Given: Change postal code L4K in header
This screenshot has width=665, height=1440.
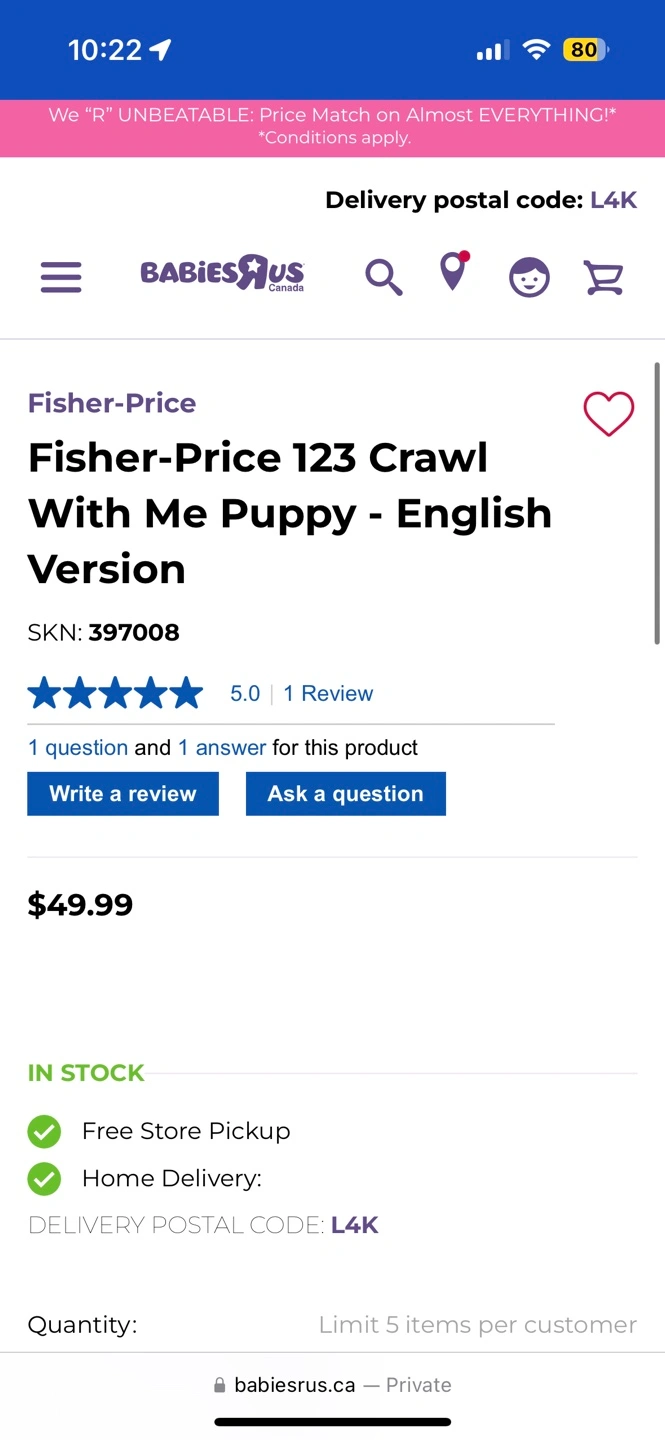Looking at the screenshot, I should (x=613, y=200).
